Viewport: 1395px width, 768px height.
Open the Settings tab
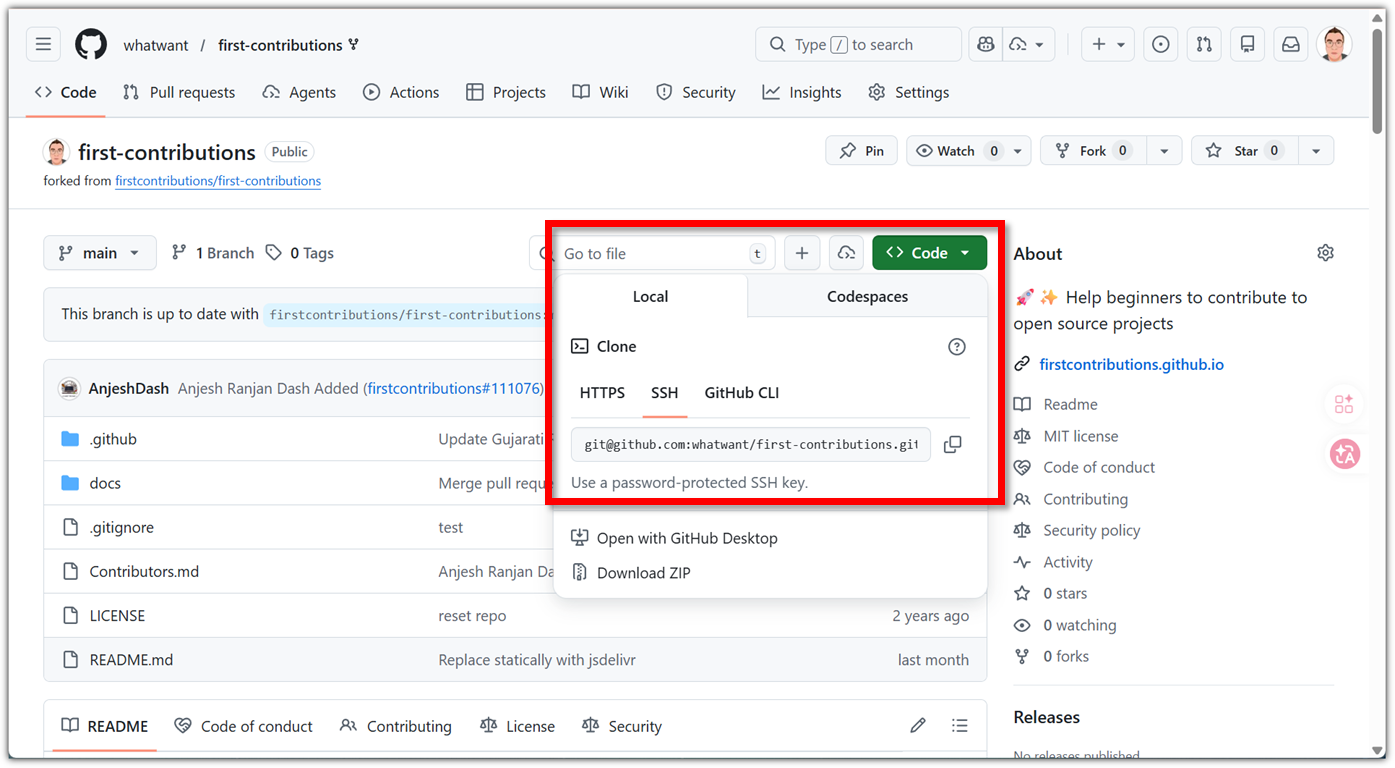909,92
